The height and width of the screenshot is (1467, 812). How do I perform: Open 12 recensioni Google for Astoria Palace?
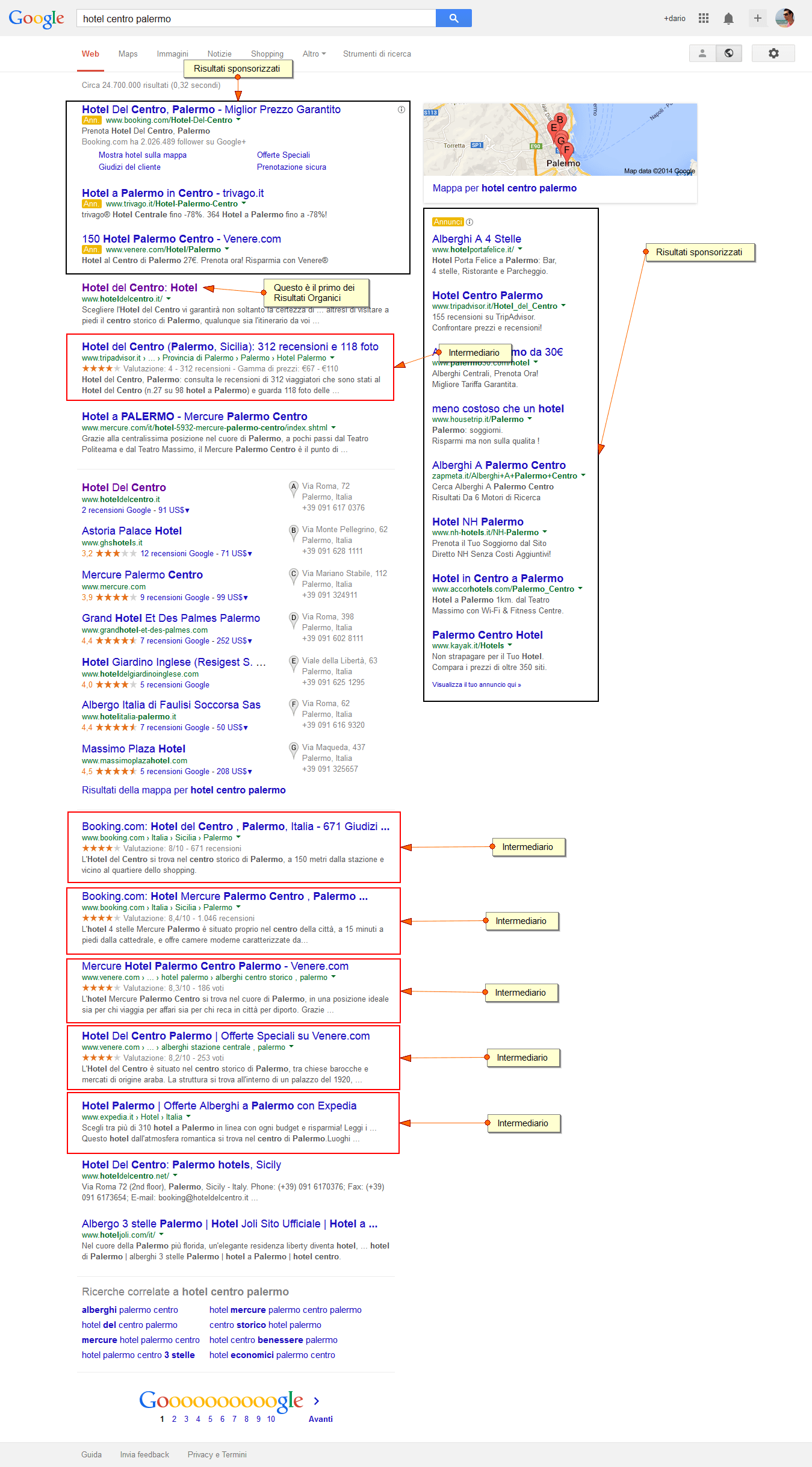(x=177, y=553)
